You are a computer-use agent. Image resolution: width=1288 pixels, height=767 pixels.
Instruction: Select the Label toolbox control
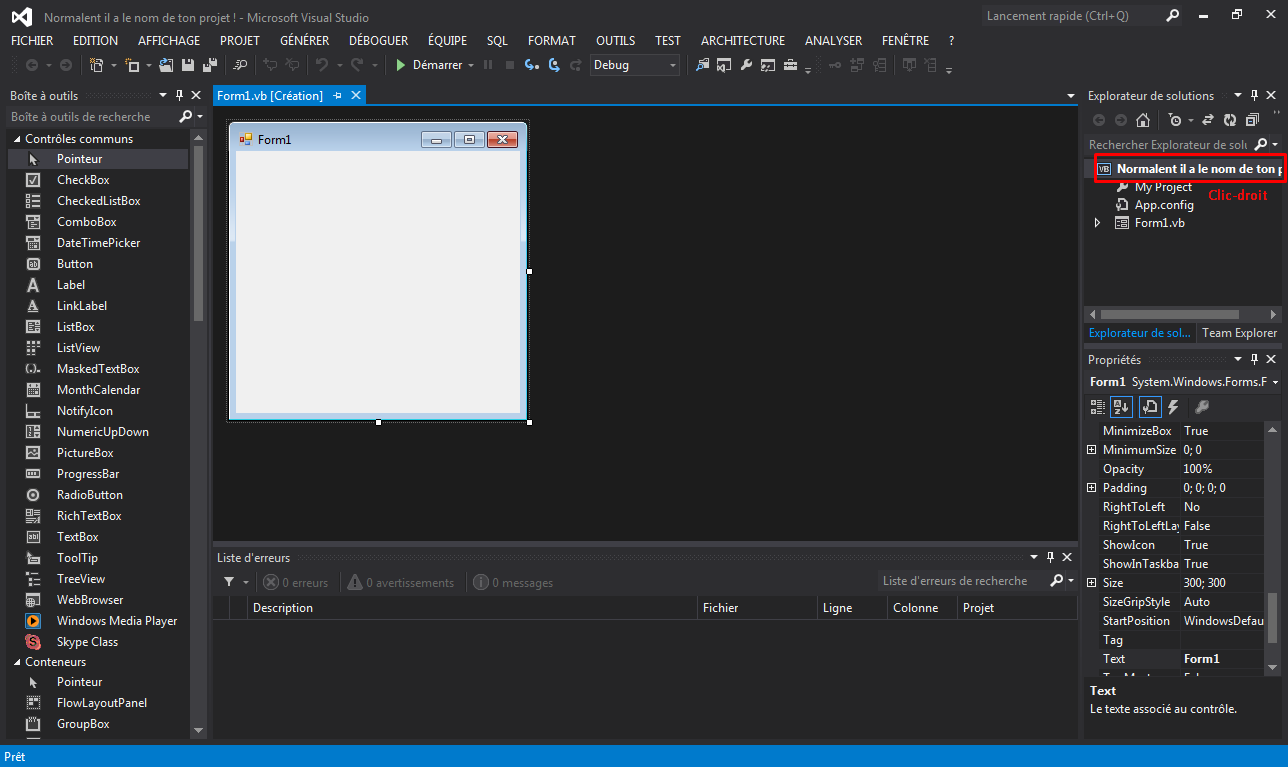pos(98,285)
